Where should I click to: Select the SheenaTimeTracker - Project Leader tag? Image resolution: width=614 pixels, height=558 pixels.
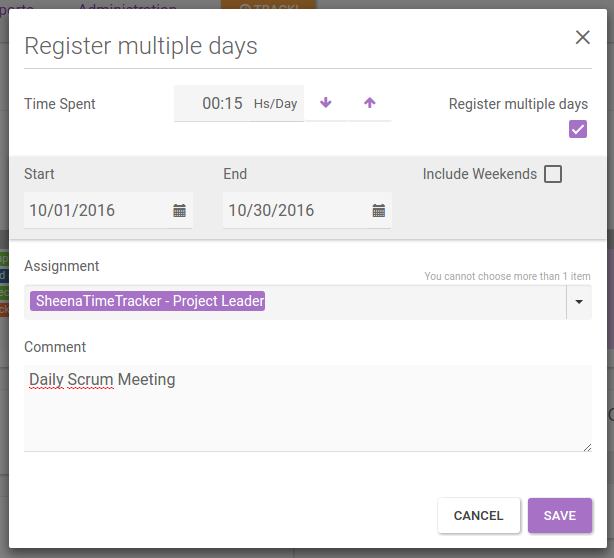tap(147, 301)
